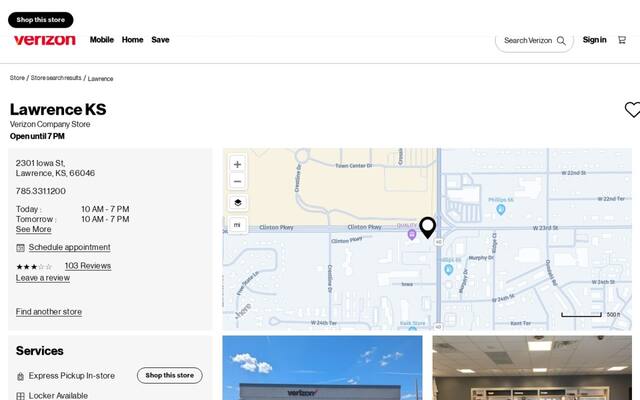
Task: Open the Schedule appointment link
Action: coord(69,247)
